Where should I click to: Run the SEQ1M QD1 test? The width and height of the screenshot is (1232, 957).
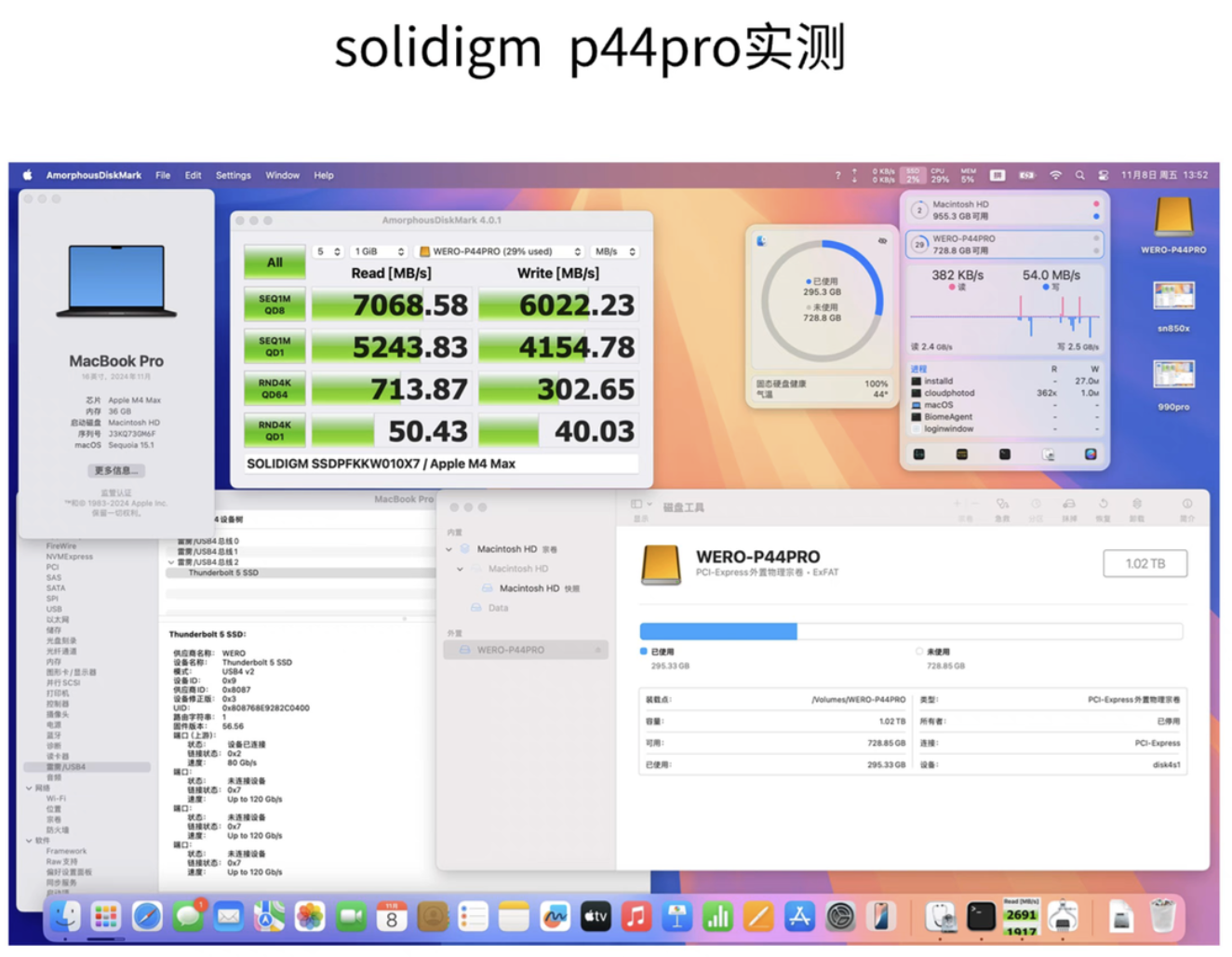[275, 346]
